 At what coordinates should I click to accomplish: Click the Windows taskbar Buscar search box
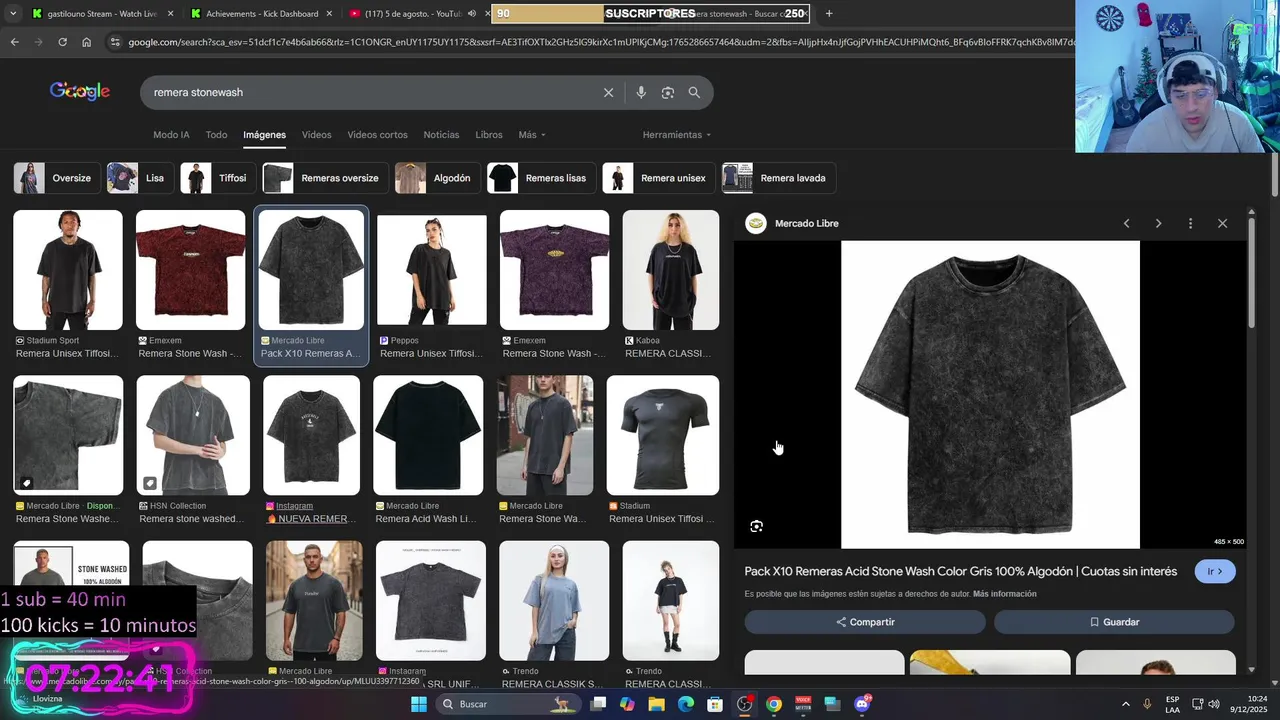tap(510, 704)
